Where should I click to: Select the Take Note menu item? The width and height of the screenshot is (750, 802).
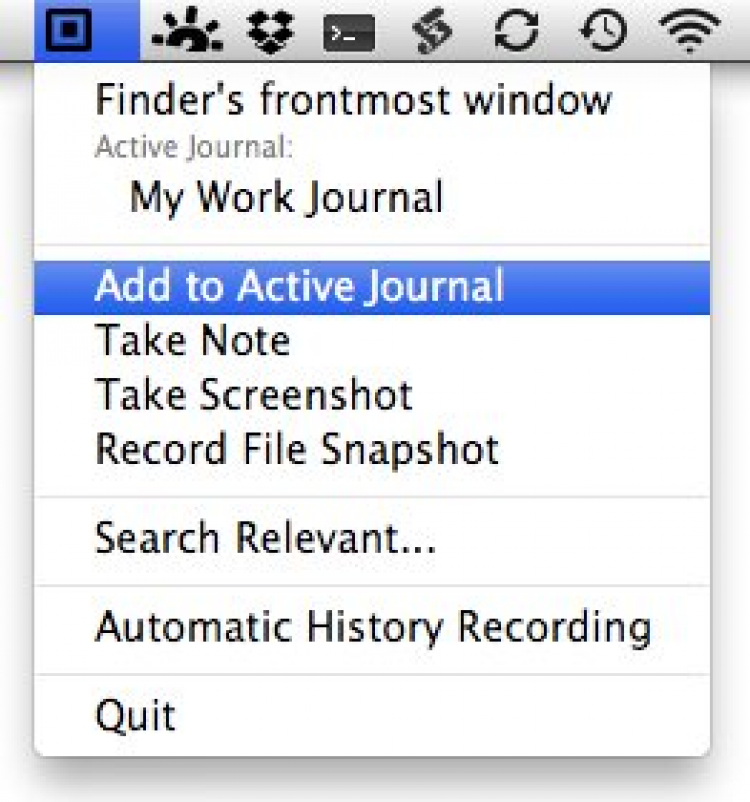pyautogui.click(x=192, y=341)
